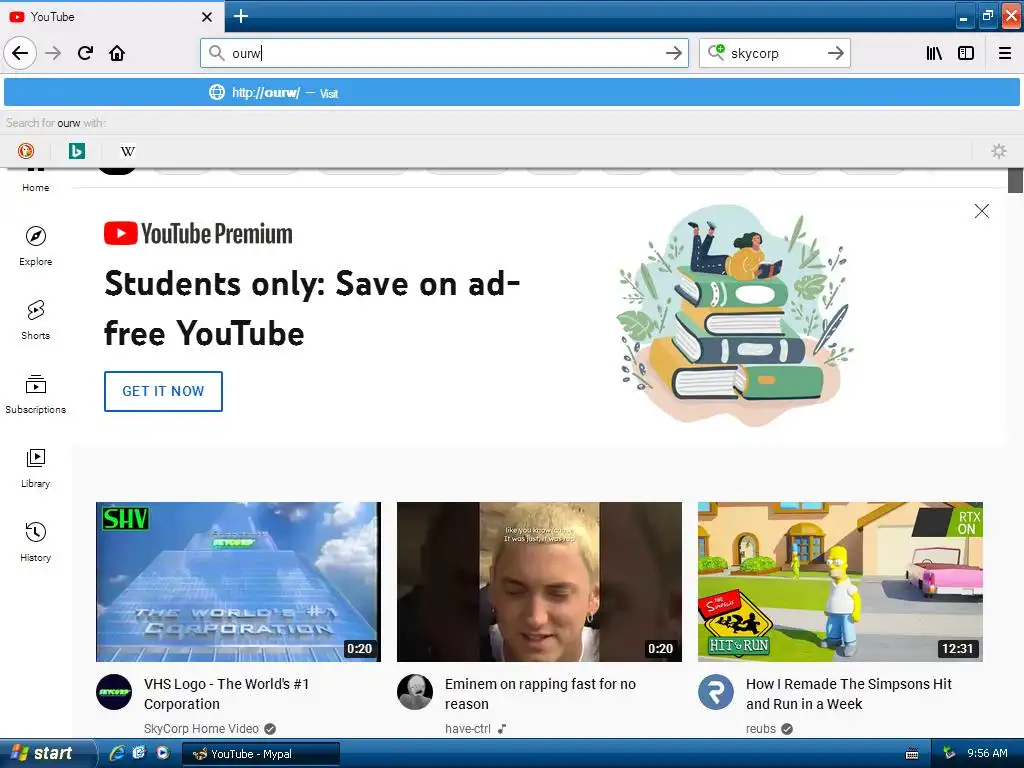Search with Wikipedia one-click engine

[127, 151]
